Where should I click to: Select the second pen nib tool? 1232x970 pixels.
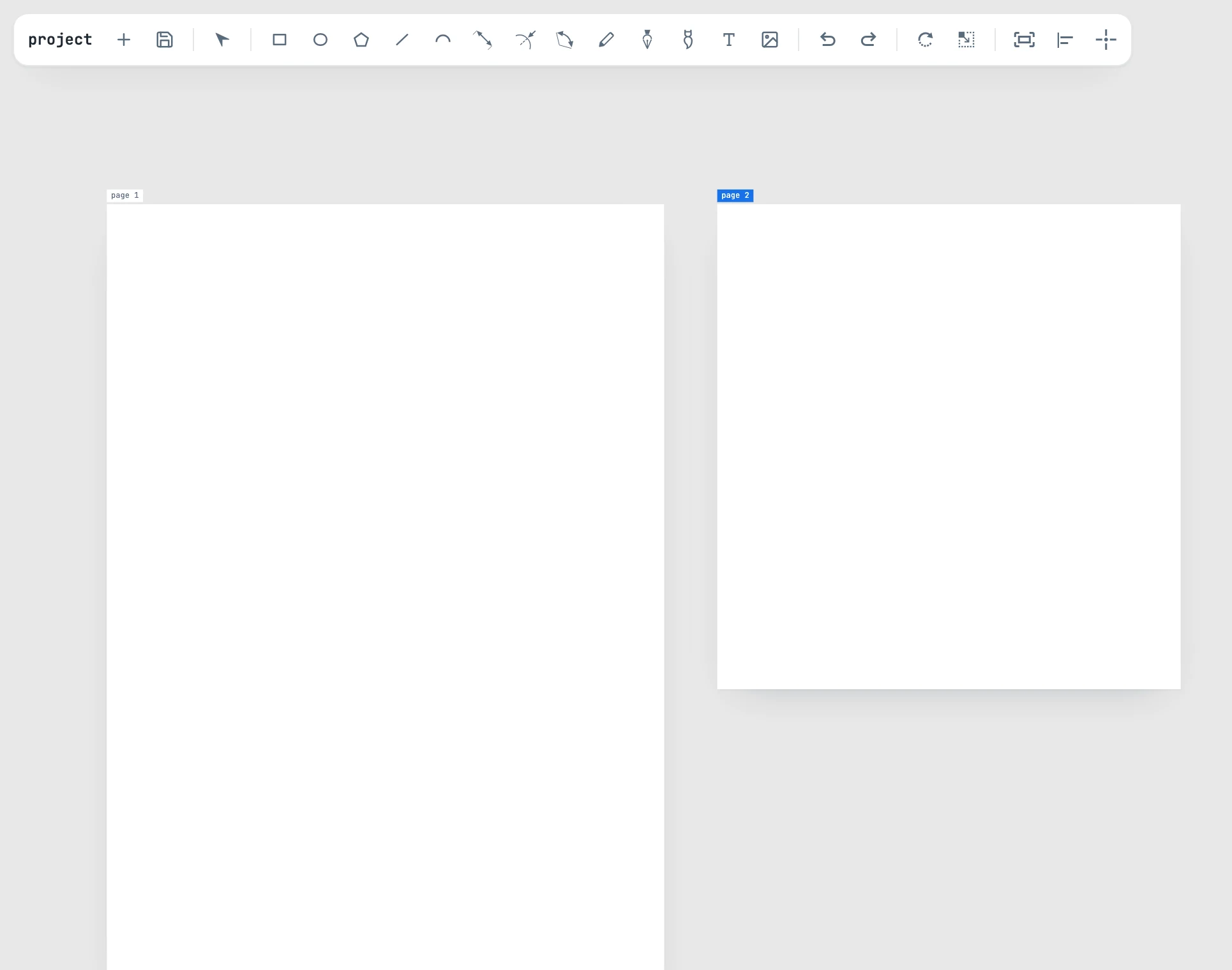click(688, 40)
